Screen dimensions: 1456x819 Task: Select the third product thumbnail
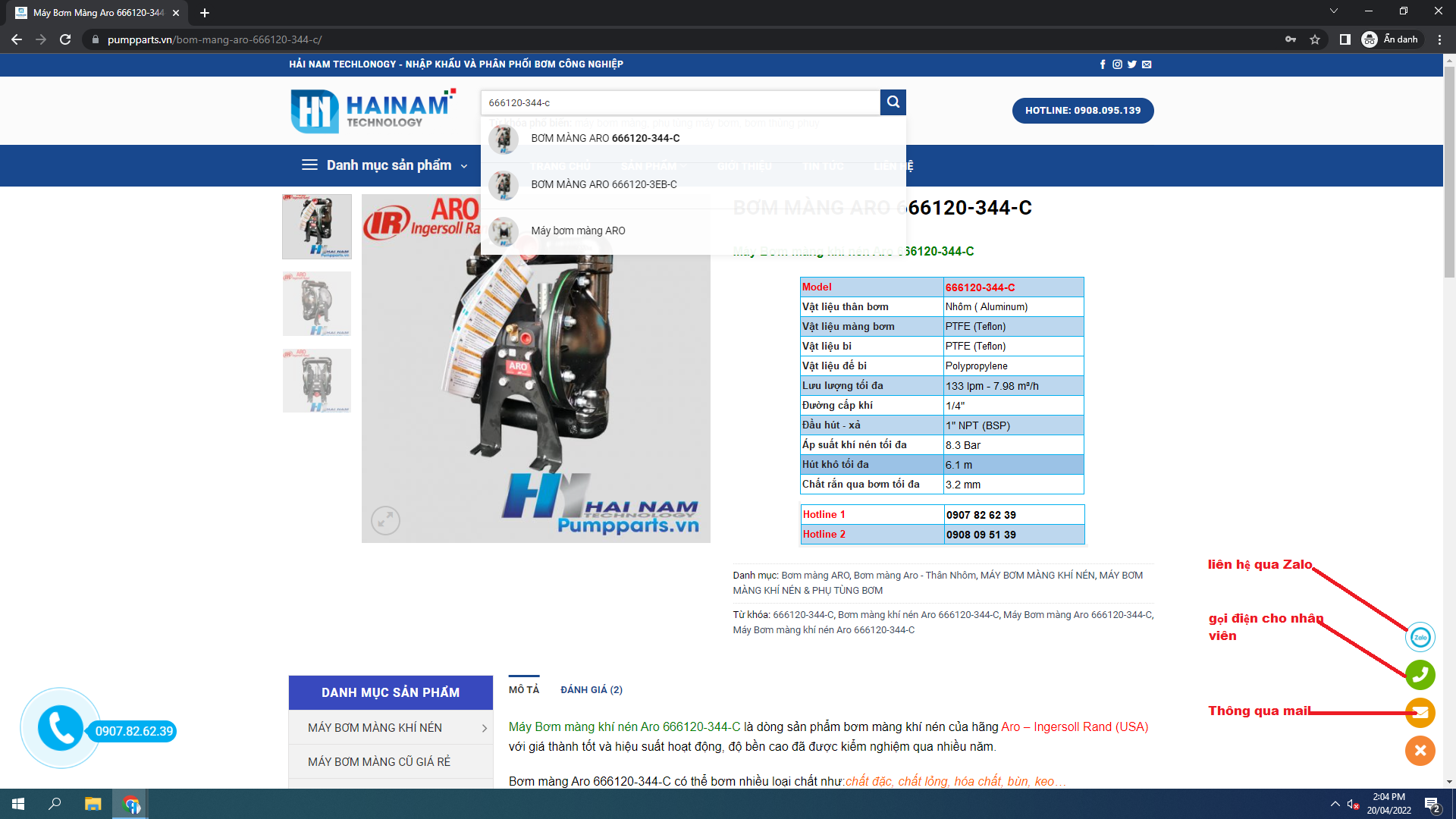pos(317,381)
